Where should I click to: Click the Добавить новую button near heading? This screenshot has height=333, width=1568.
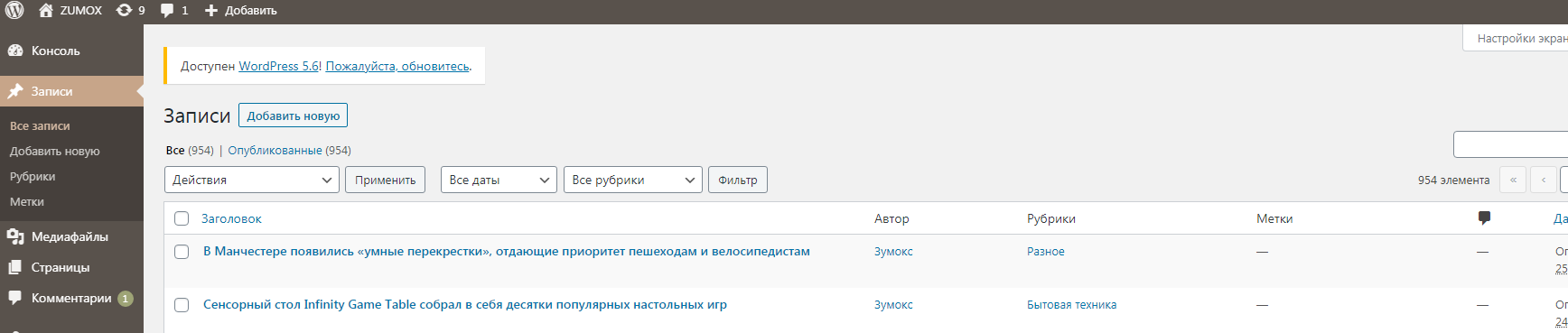[x=293, y=116]
